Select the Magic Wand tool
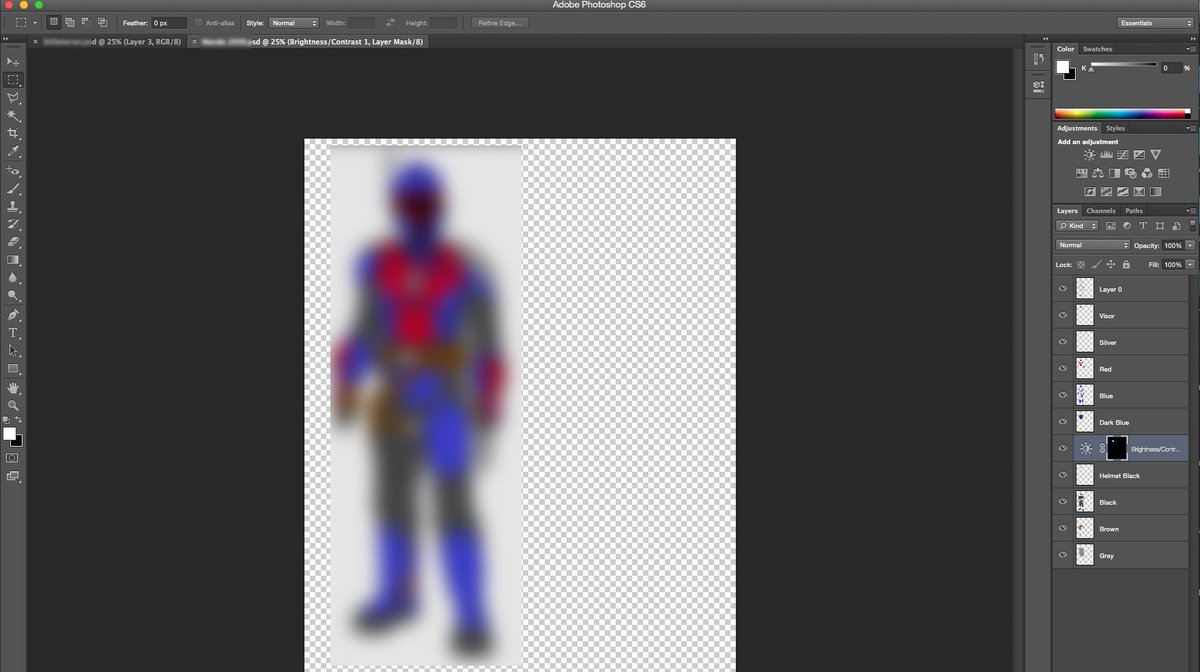This screenshot has height=672, width=1200. (13, 116)
